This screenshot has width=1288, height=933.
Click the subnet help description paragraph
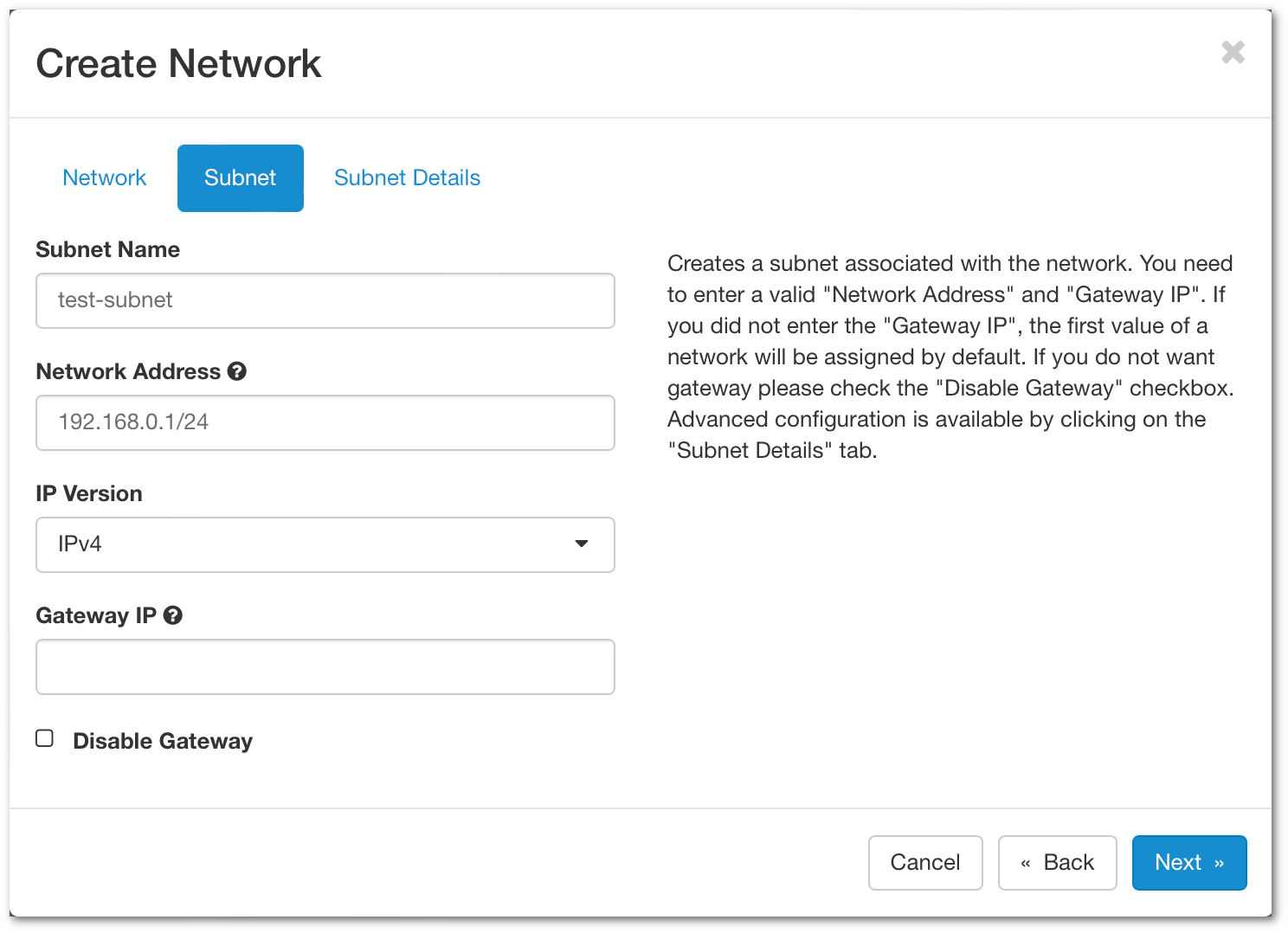(x=950, y=357)
